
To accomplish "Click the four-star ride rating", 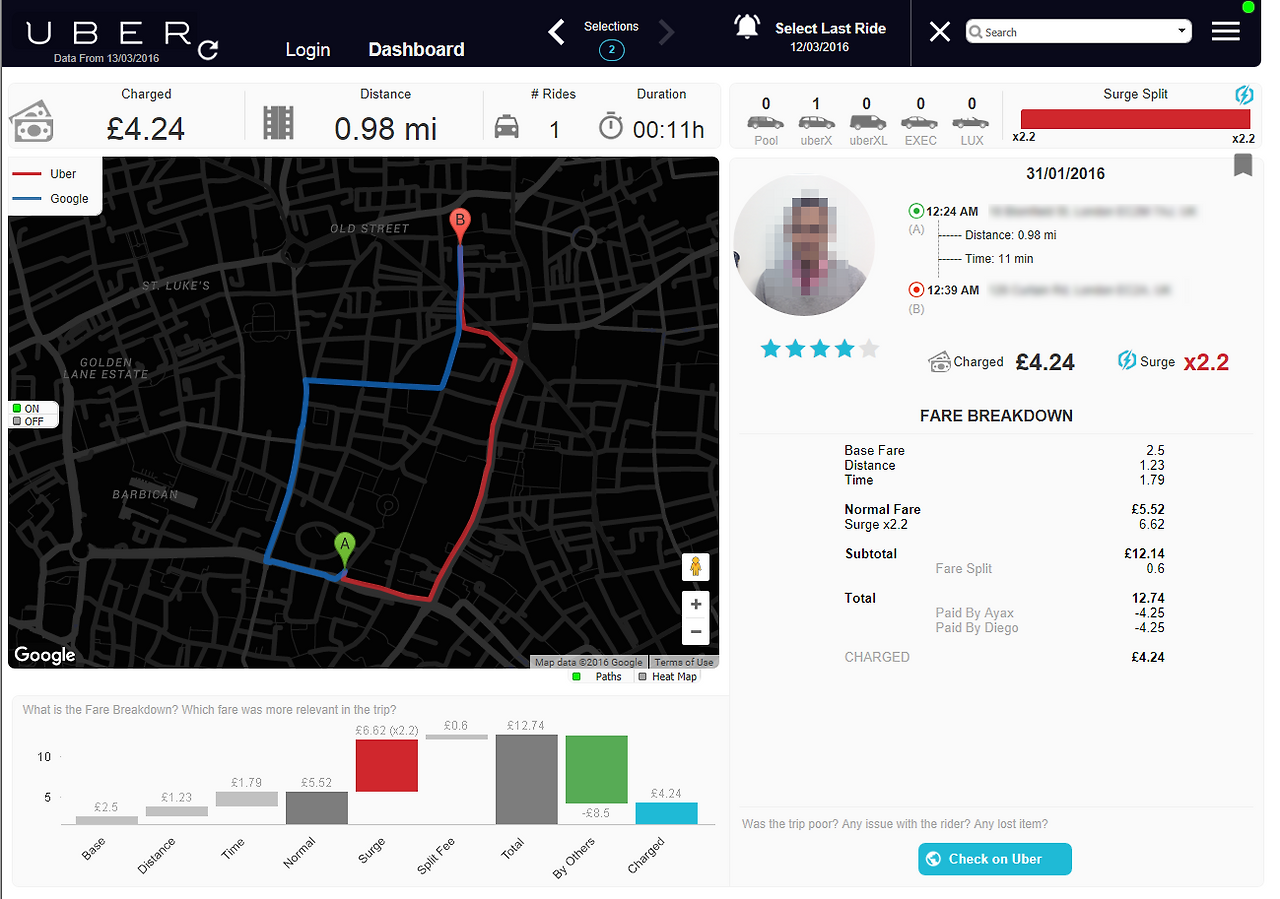I will pyautogui.click(x=820, y=348).
